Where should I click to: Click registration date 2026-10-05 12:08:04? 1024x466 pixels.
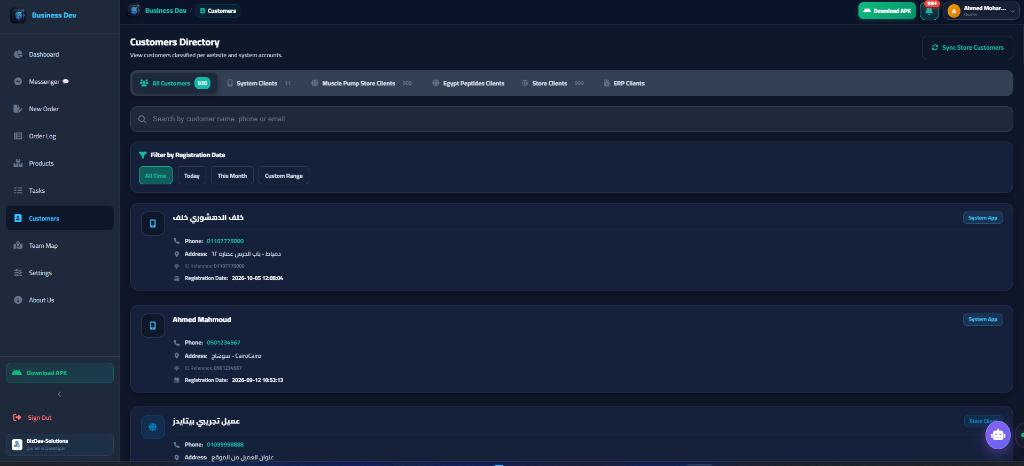click(257, 278)
